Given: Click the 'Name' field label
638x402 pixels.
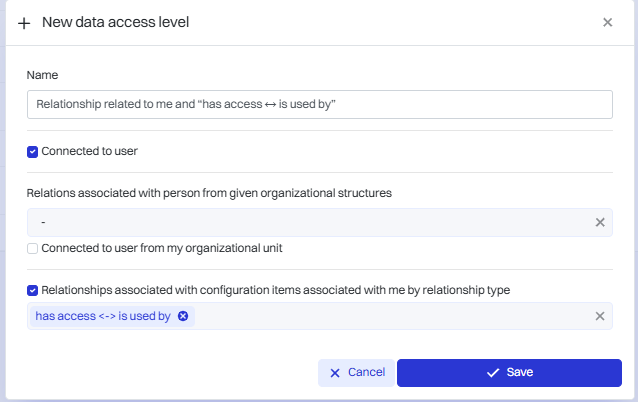Looking at the screenshot, I should pos(42,75).
